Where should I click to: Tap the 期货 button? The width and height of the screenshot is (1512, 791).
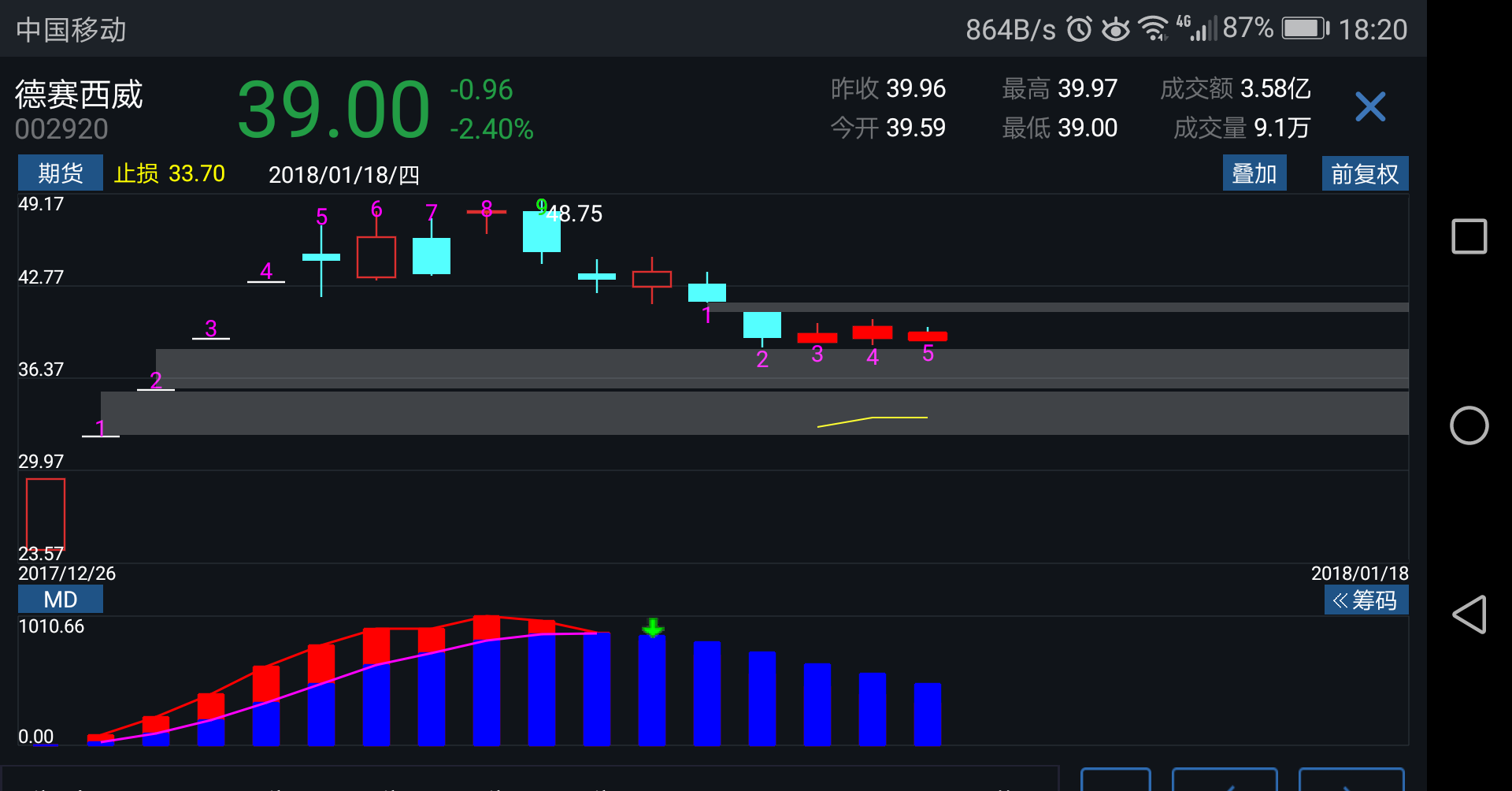point(61,173)
